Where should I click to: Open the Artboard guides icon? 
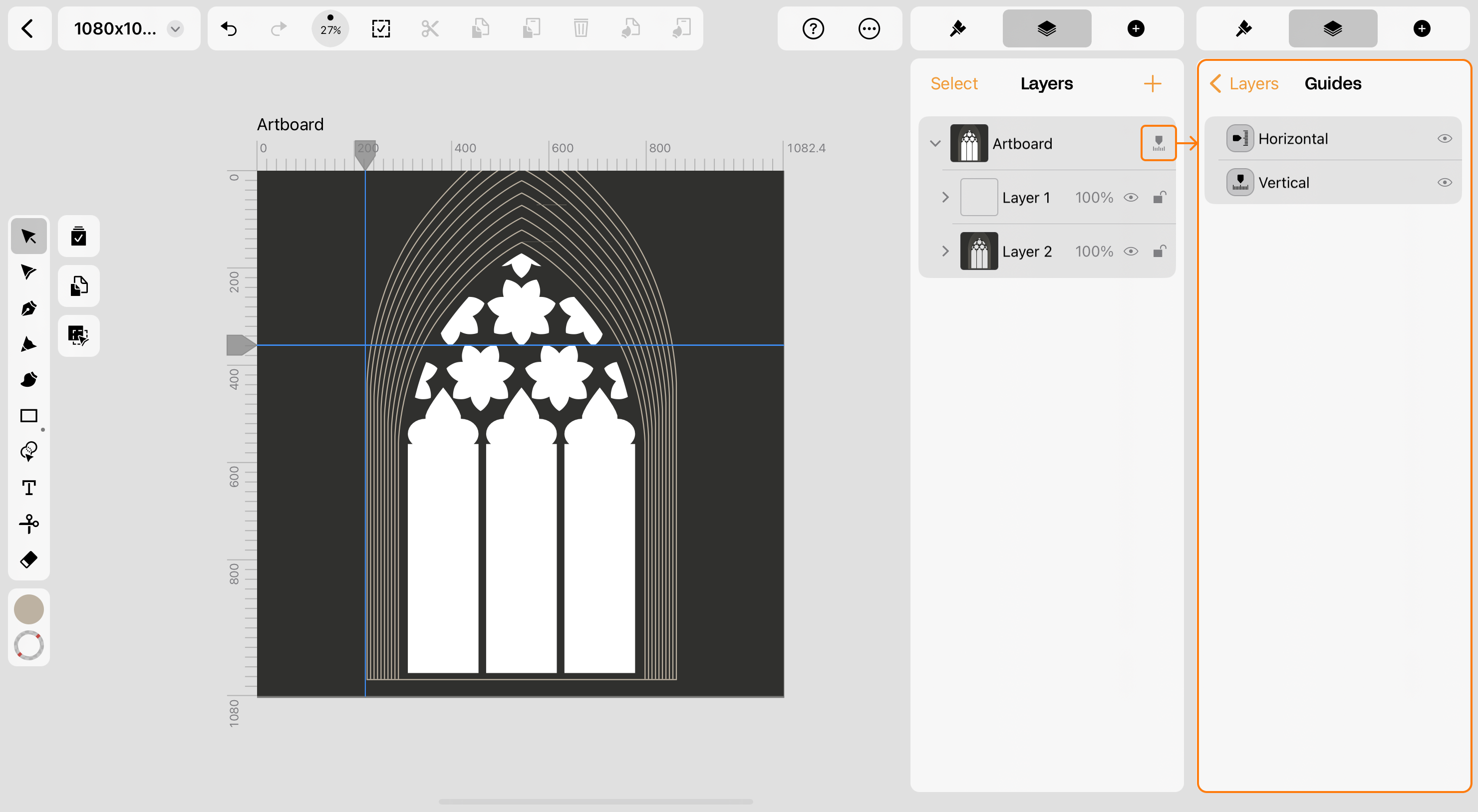point(1158,143)
